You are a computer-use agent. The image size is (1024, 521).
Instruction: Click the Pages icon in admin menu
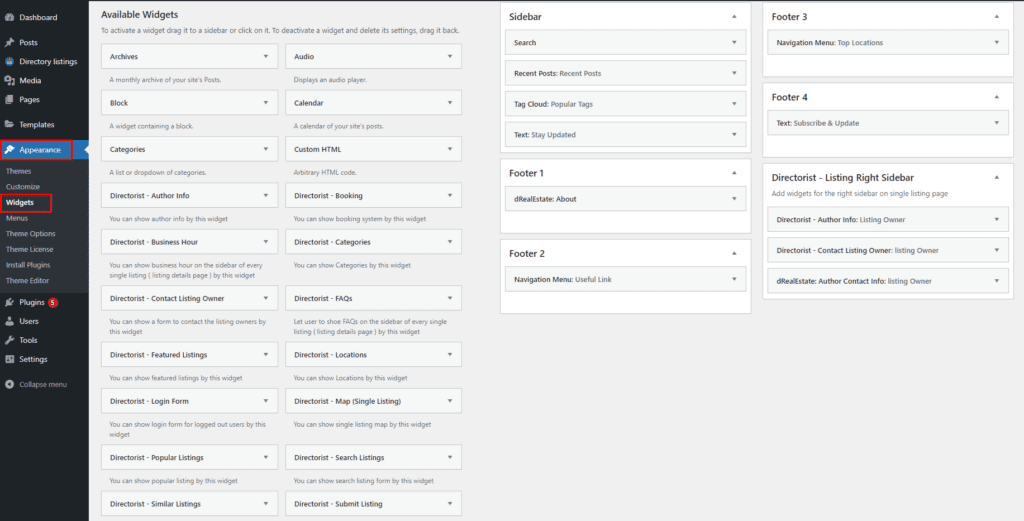10,100
